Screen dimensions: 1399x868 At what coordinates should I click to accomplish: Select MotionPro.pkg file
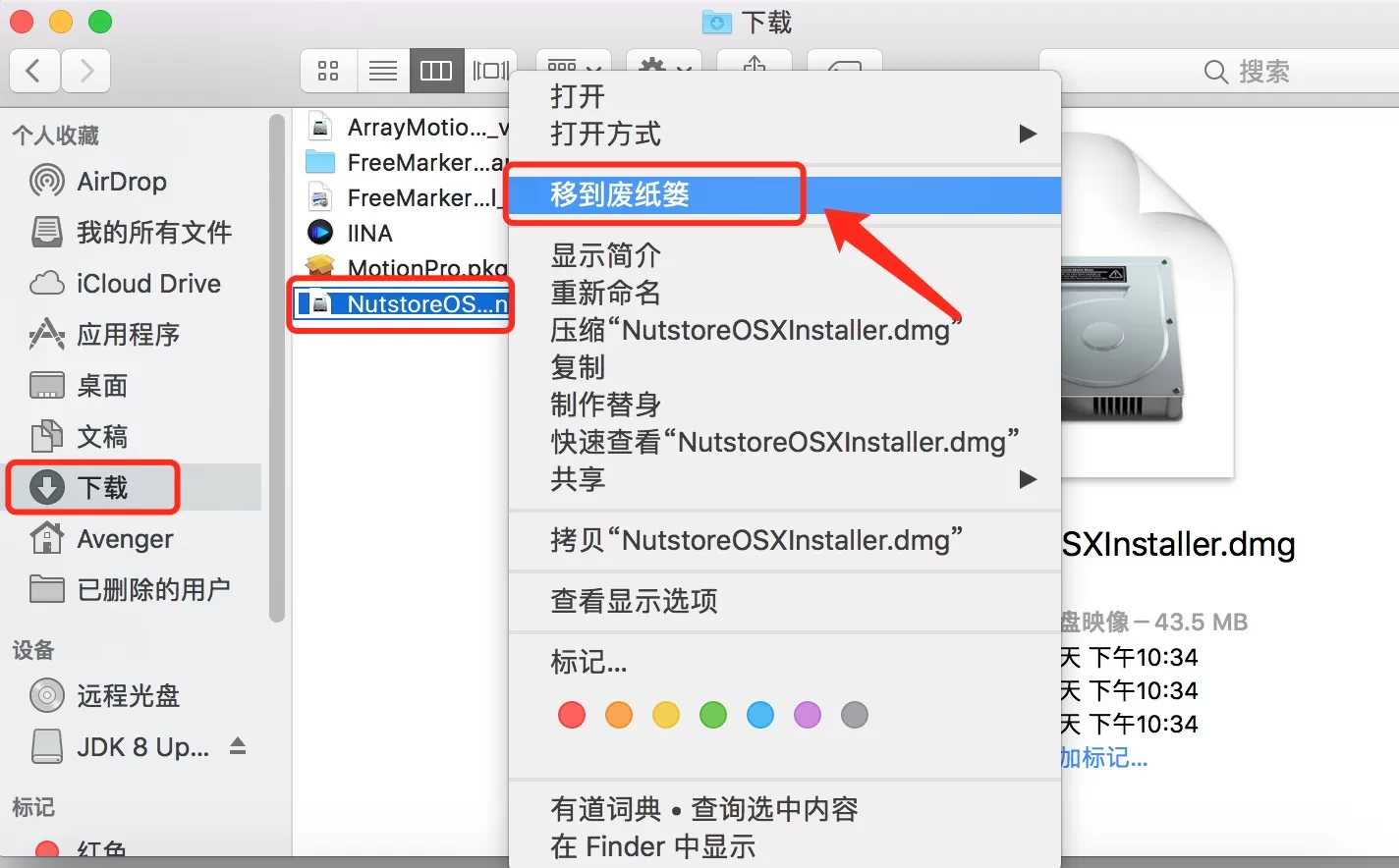tap(408, 267)
